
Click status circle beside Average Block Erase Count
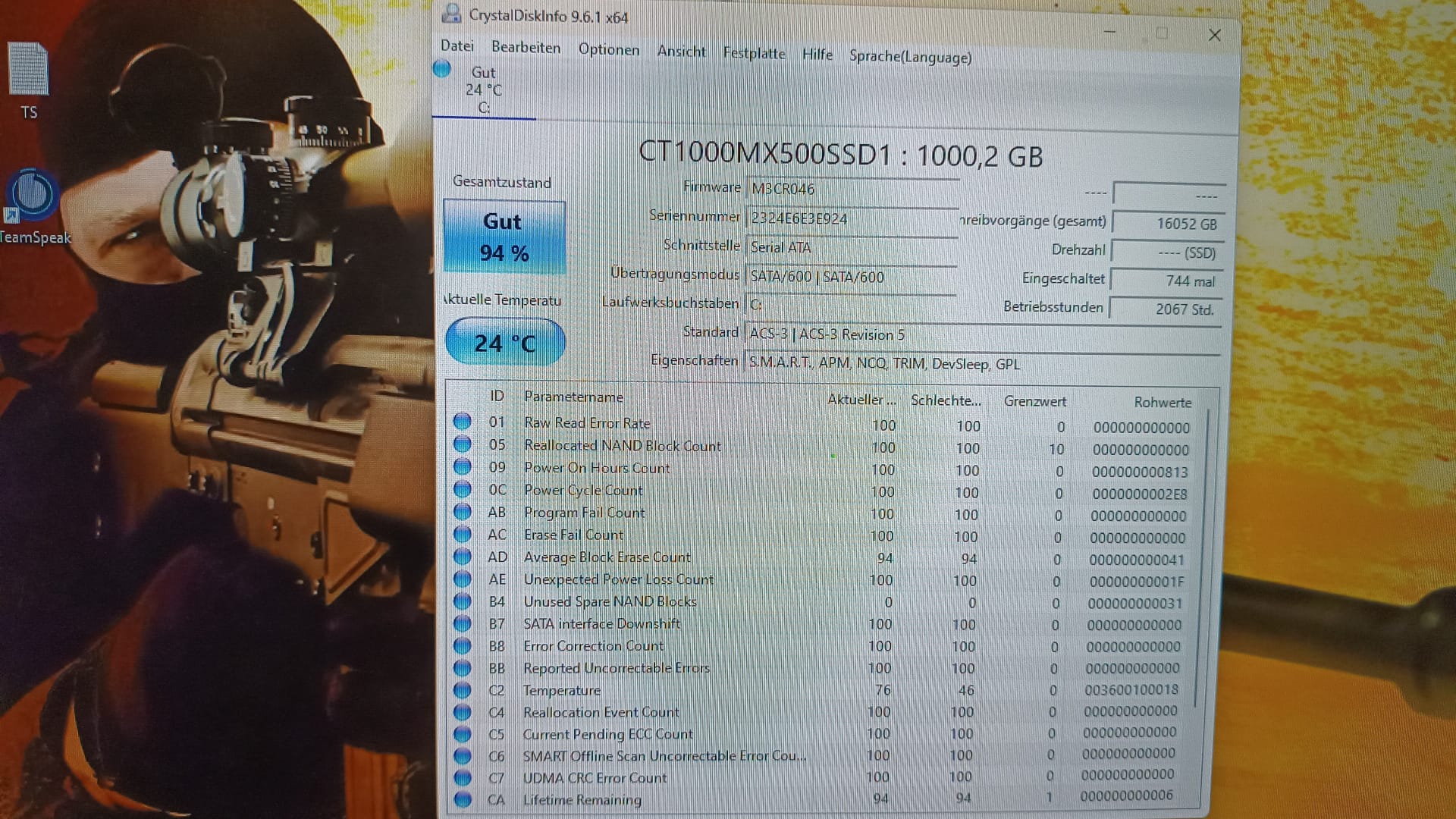pos(462,557)
